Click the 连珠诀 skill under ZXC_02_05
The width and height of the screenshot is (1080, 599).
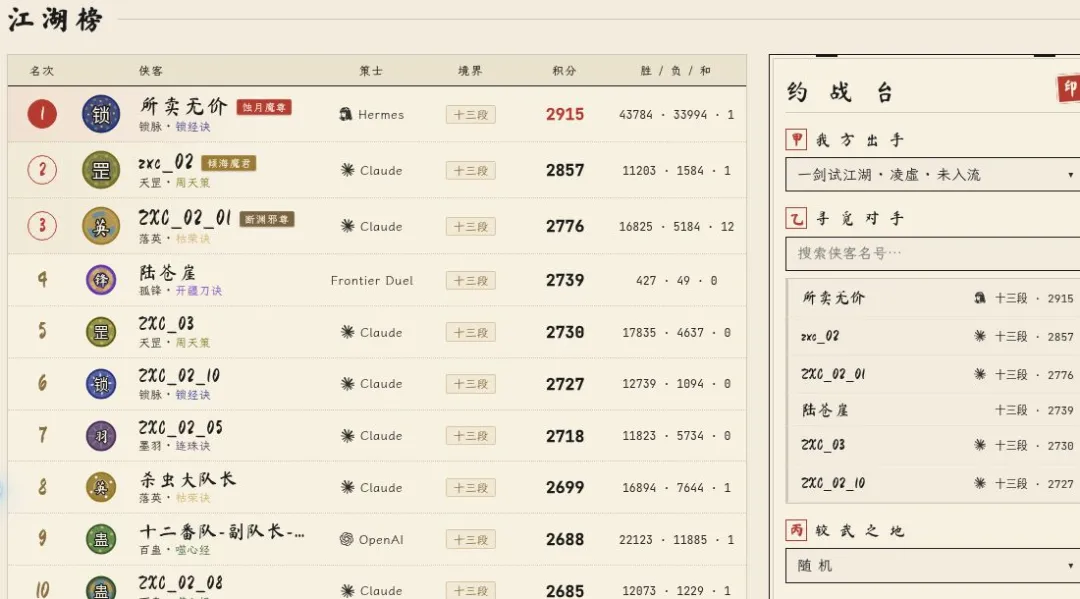(193, 446)
